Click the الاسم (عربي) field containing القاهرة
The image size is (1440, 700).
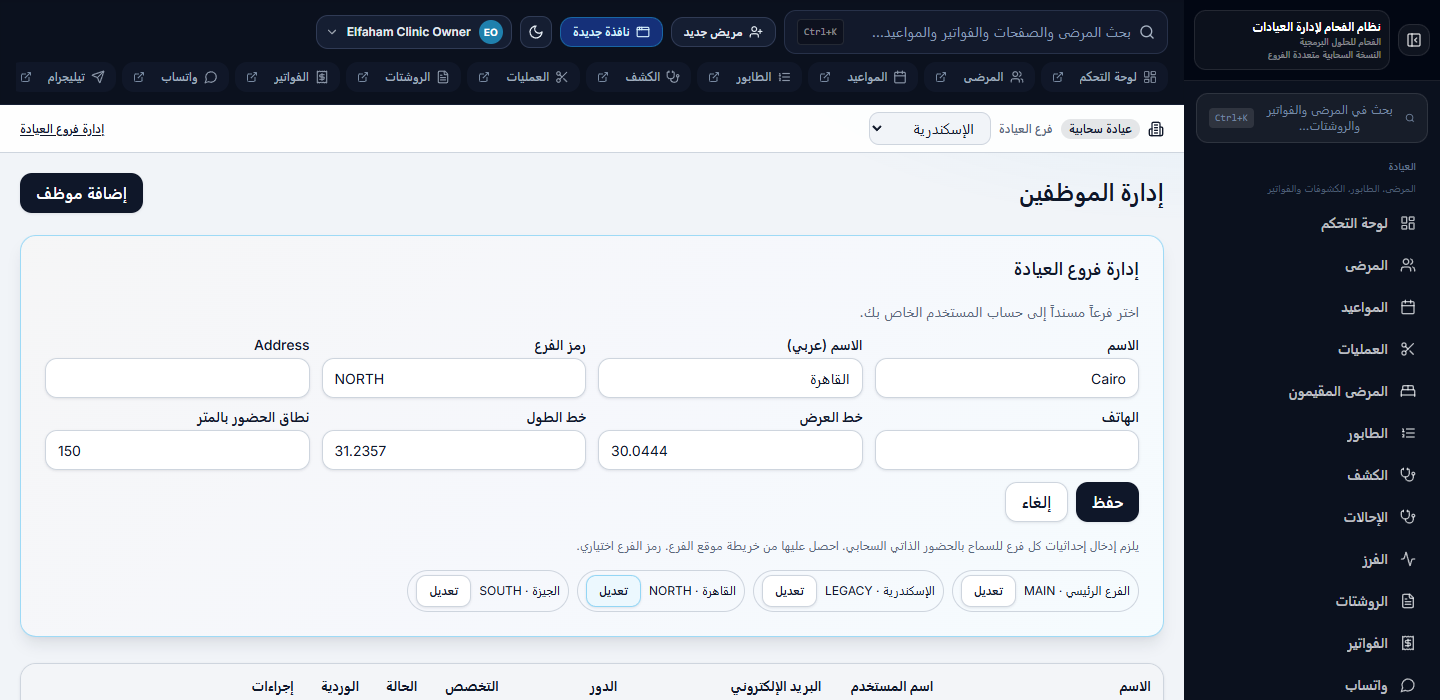730,378
